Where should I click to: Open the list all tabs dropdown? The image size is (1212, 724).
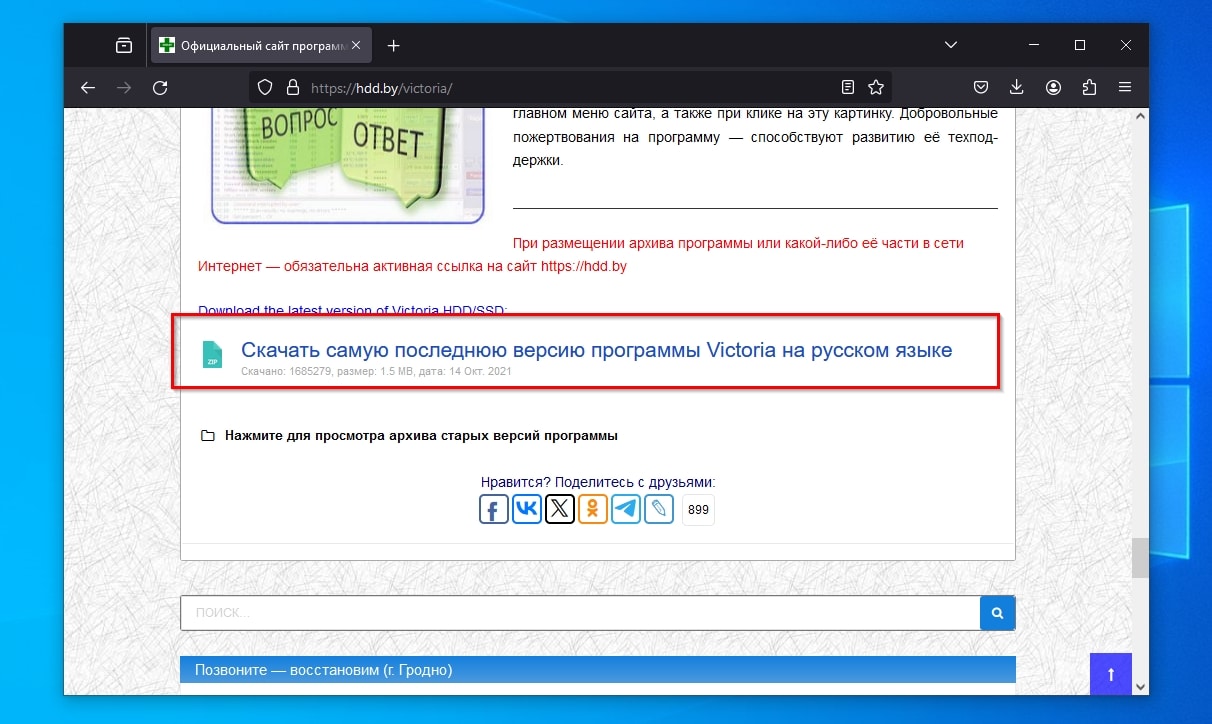click(951, 45)
